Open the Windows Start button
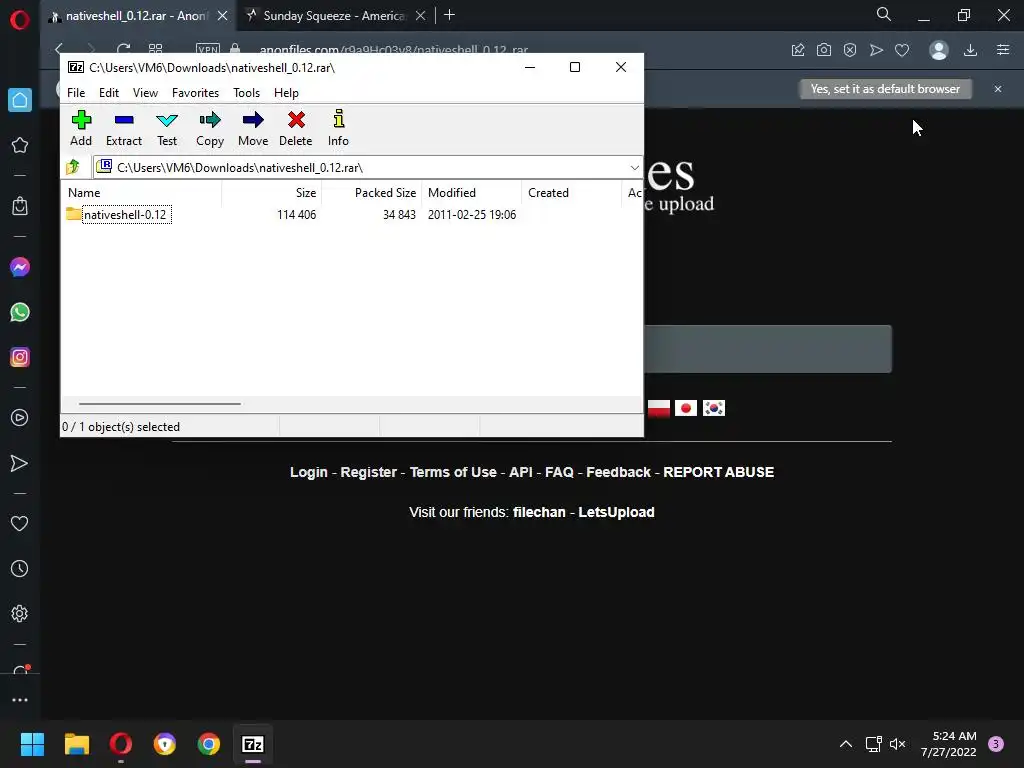Image resolution: width=1024 pixels, height=768 pixels. (x=32, y=744)
